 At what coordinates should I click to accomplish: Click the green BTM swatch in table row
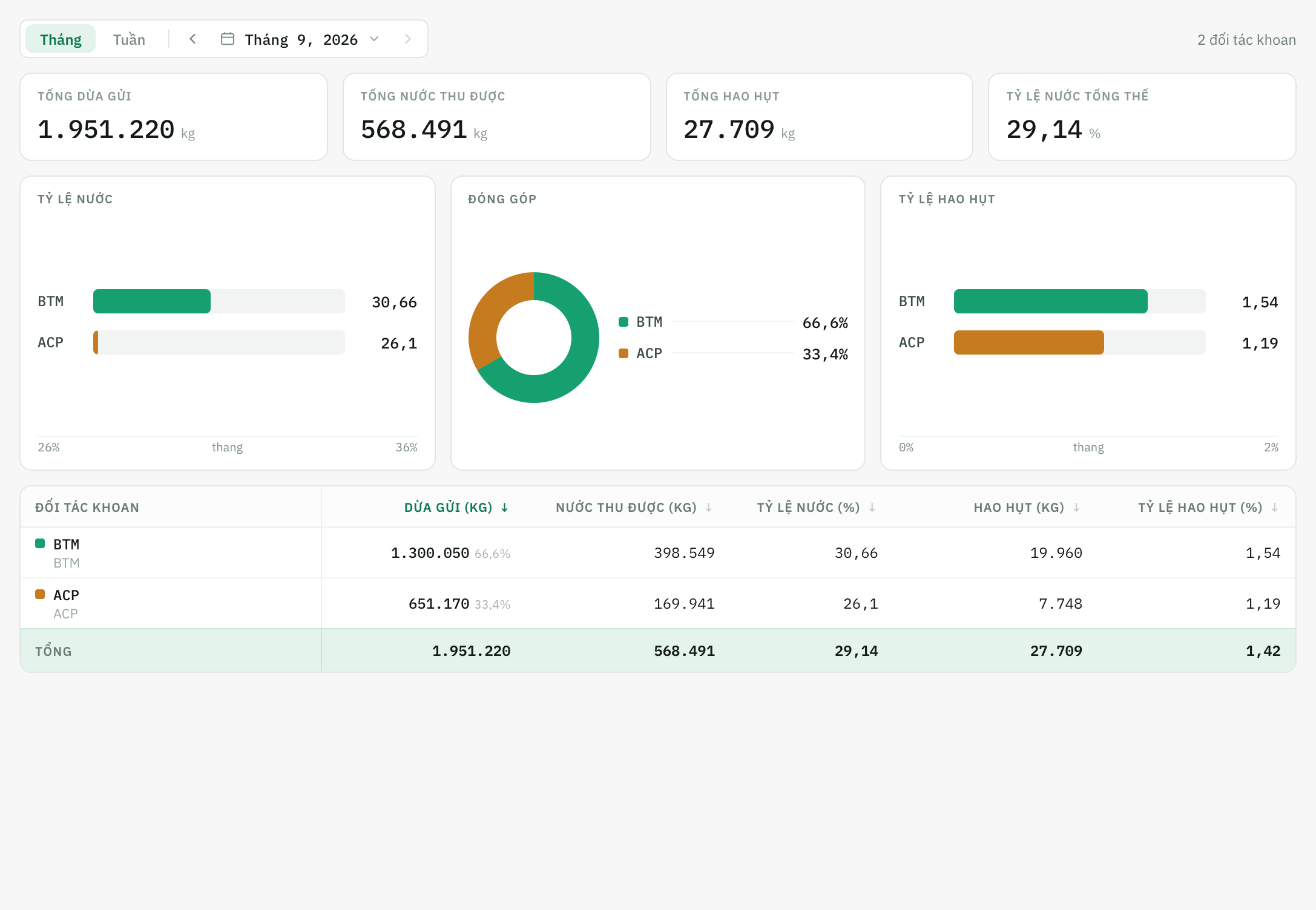(40, 543)
